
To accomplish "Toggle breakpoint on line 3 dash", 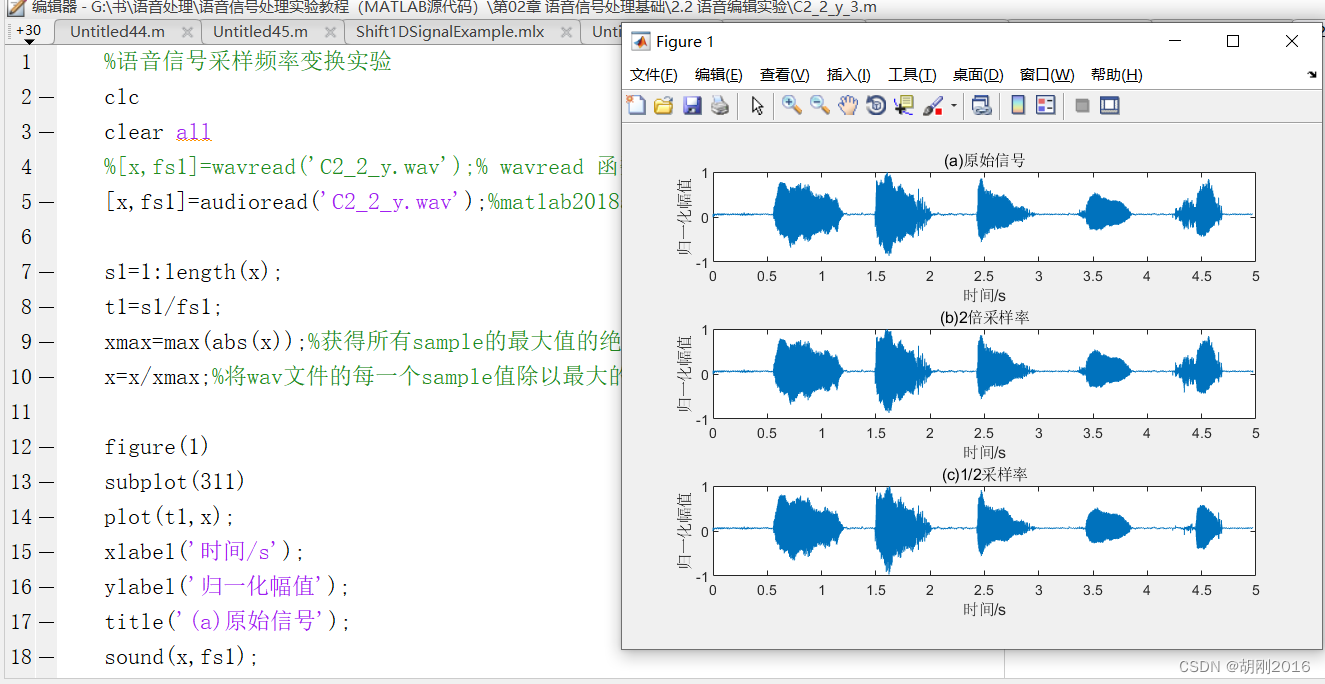I will click(x=48, y=132).
